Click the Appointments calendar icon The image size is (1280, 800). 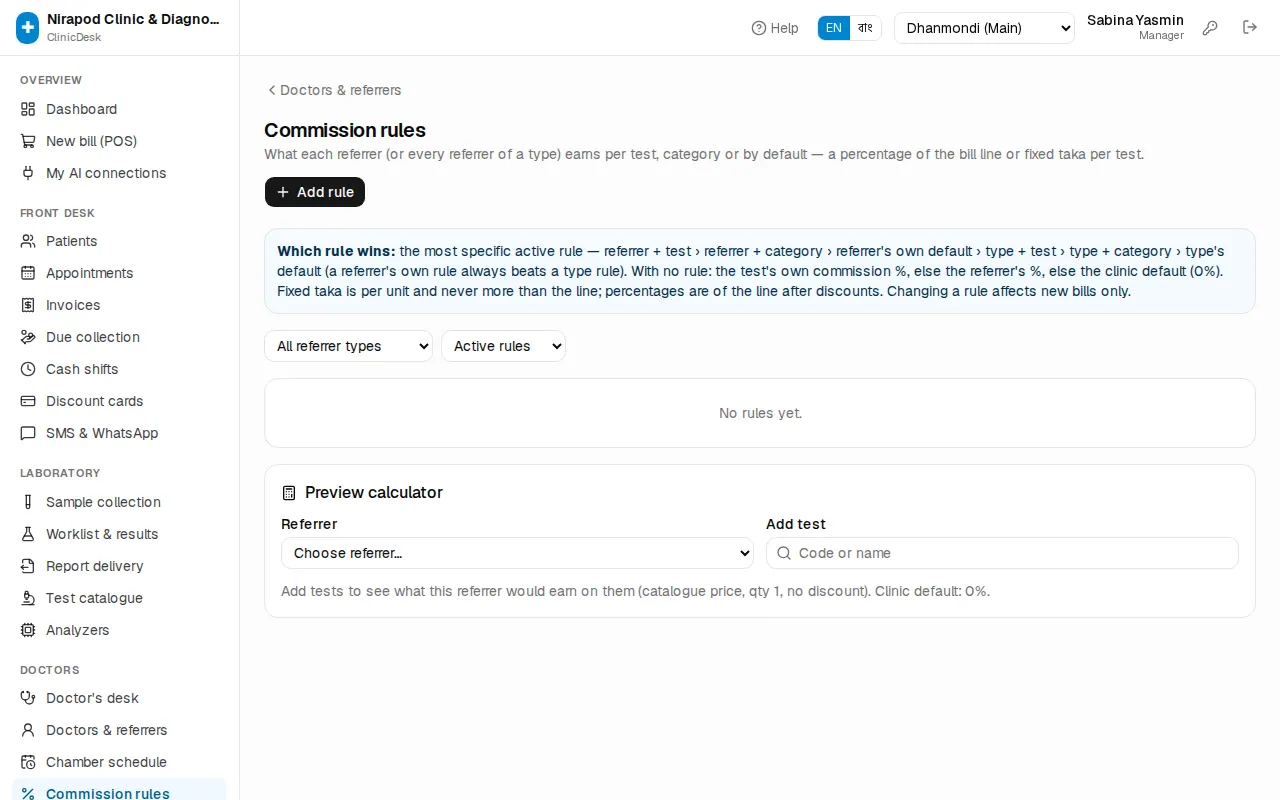point(28,273)
